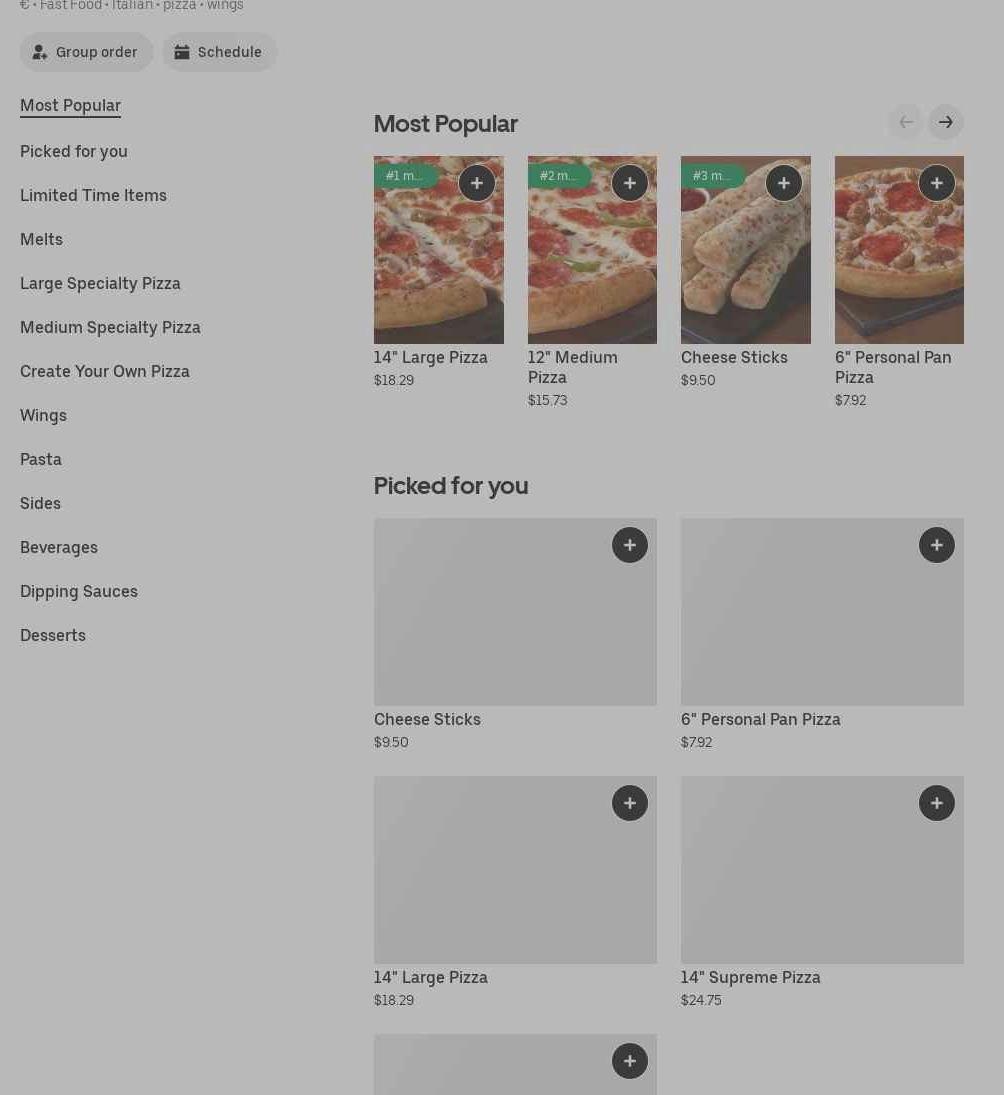1004x1095 pixels.
Task: Add Cheese Sticks from Most Popular carousel
Action: pyautogui.click(x=784, y=183)
